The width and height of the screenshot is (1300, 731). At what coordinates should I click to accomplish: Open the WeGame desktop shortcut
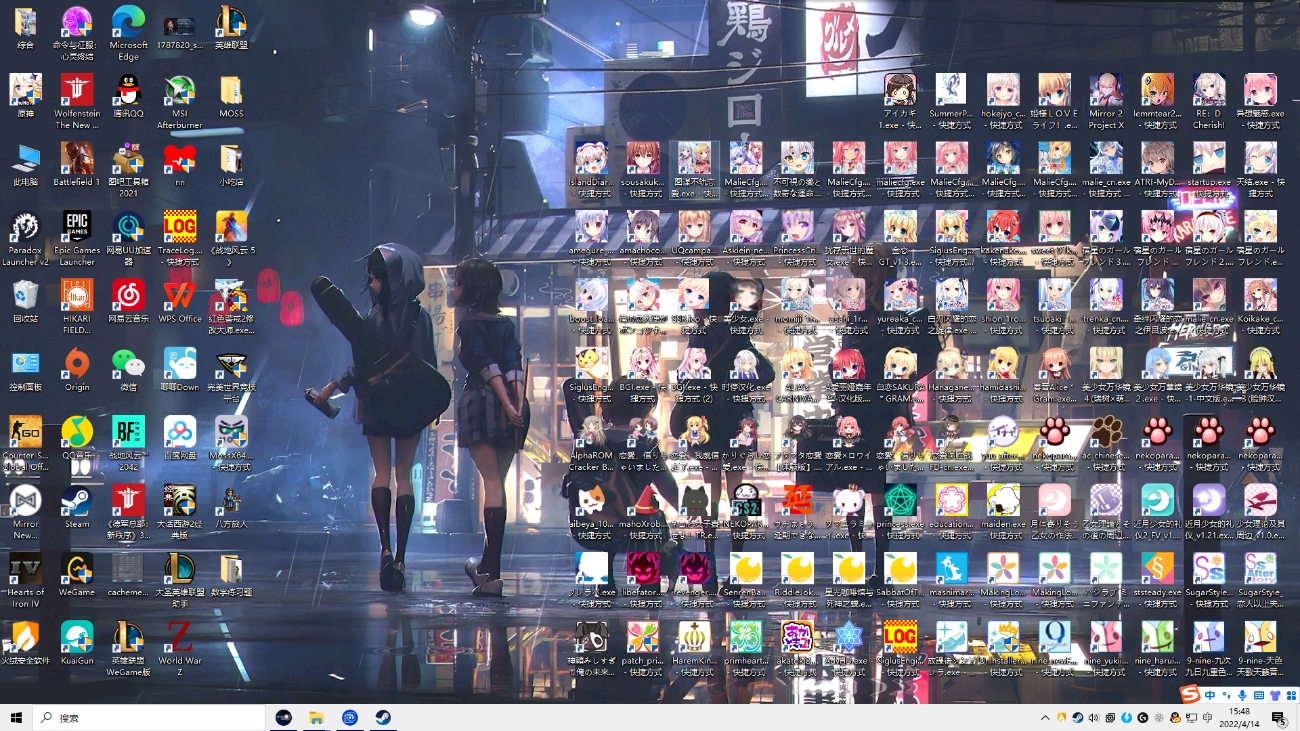click(77, 573)
